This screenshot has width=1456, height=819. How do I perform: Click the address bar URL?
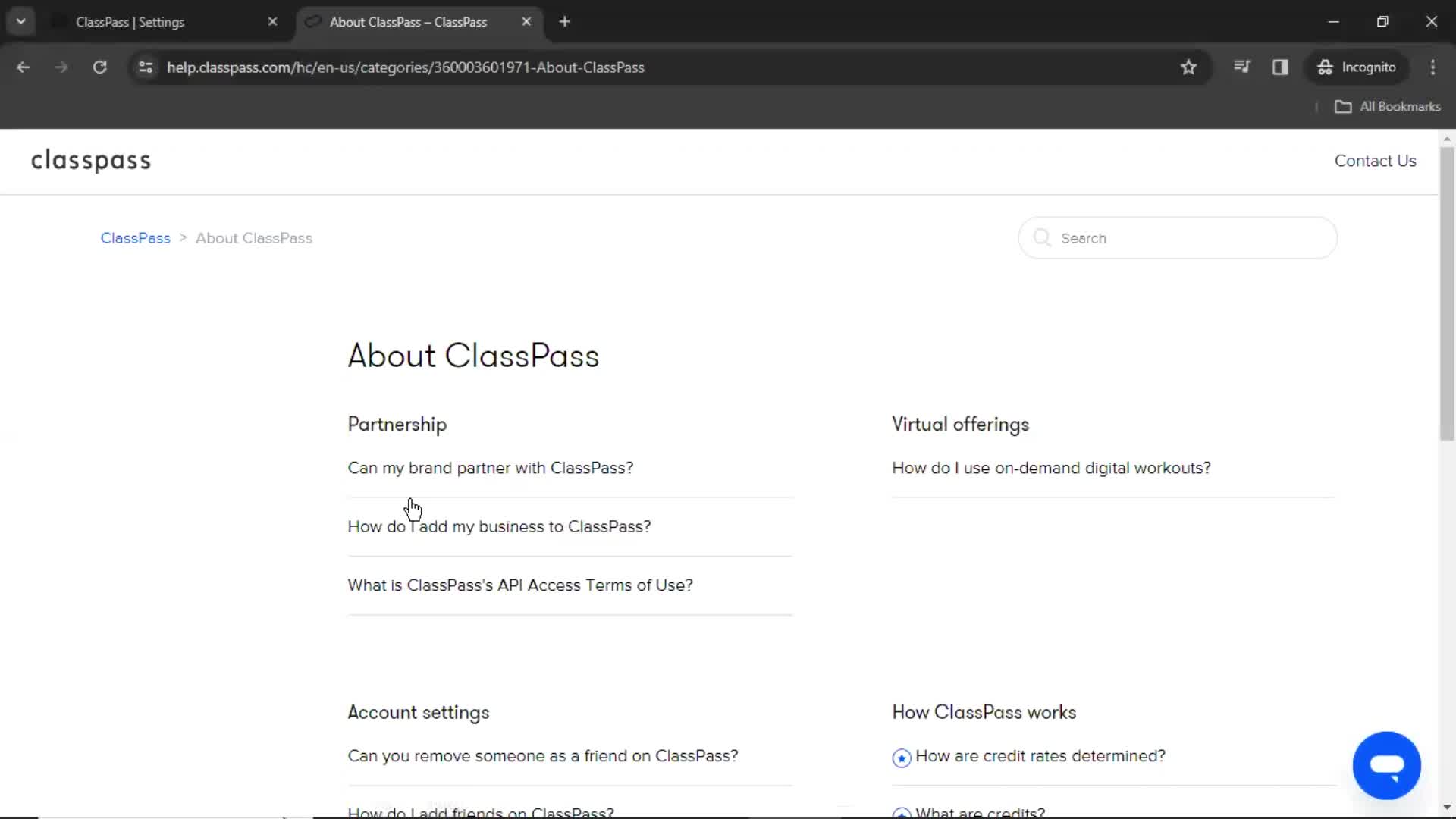click(x=406, y=67)
